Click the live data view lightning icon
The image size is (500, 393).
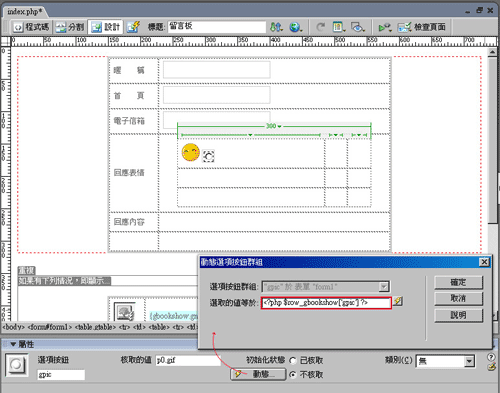(x=133, y=27)
